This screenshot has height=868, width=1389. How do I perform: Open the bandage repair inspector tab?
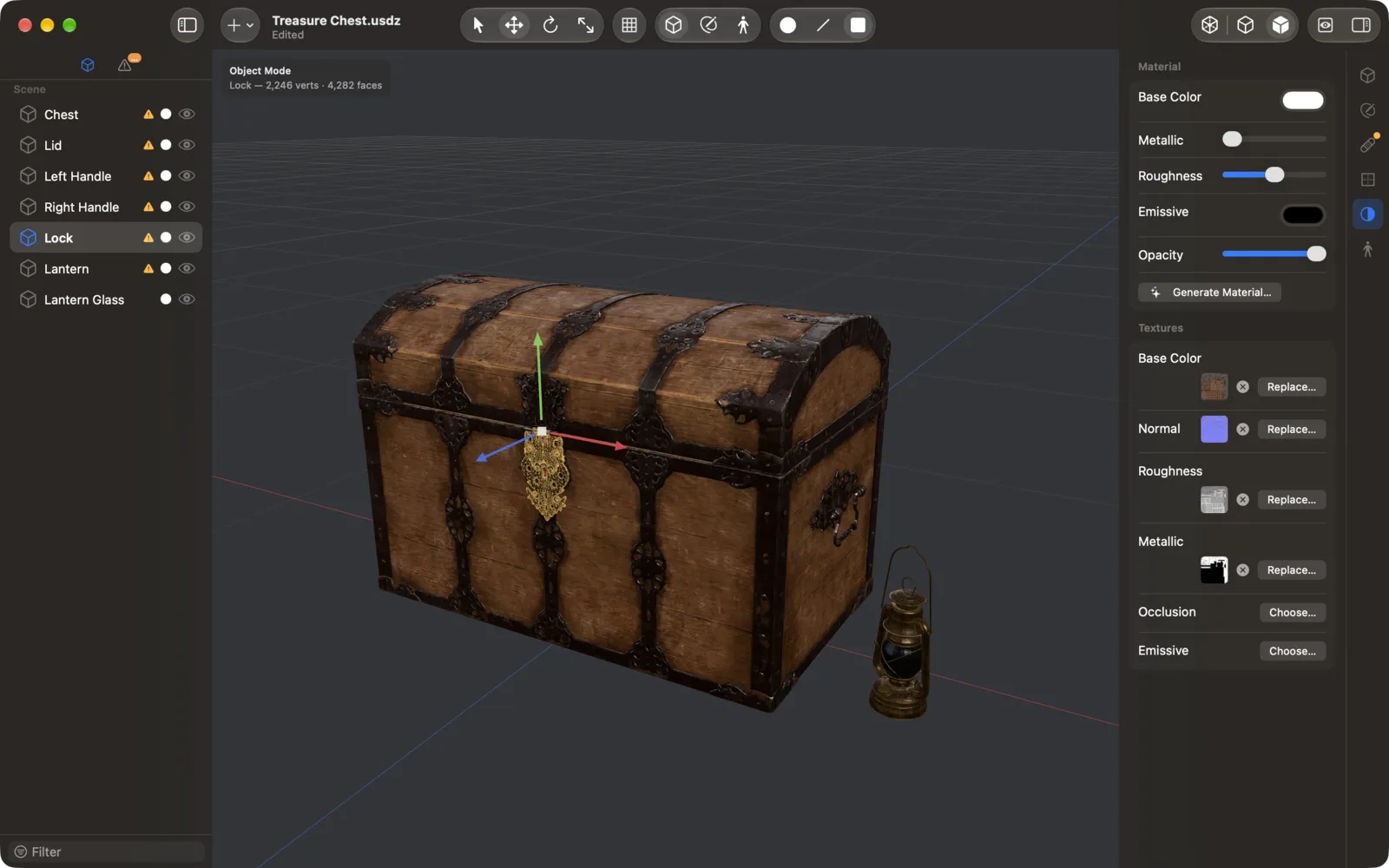[1368, 144]
